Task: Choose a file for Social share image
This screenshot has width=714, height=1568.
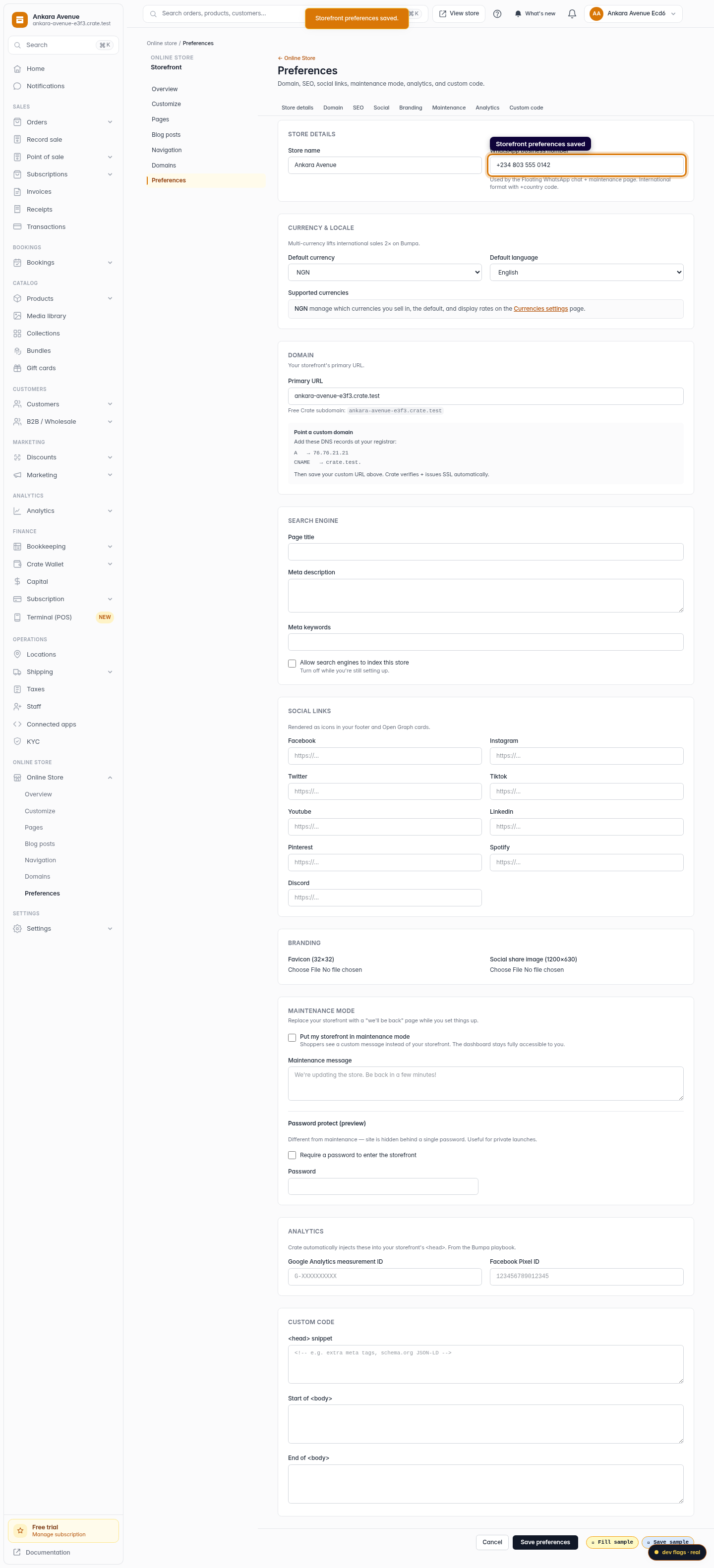Action: [x=527, y=970]
